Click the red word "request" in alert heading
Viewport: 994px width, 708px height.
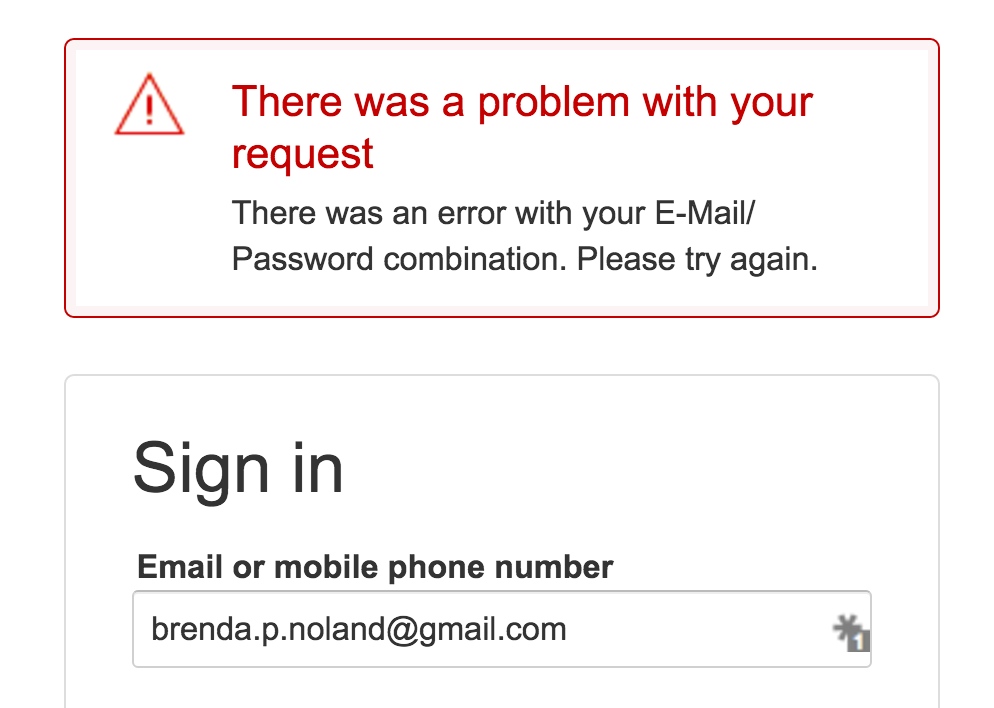pos(303,154)
